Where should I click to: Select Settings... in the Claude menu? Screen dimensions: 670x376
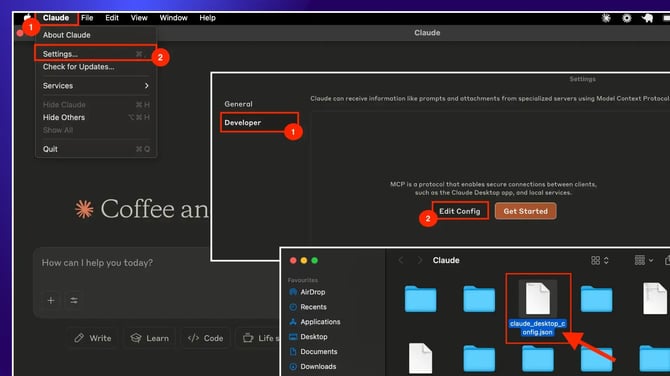click(x=96, y=54)
